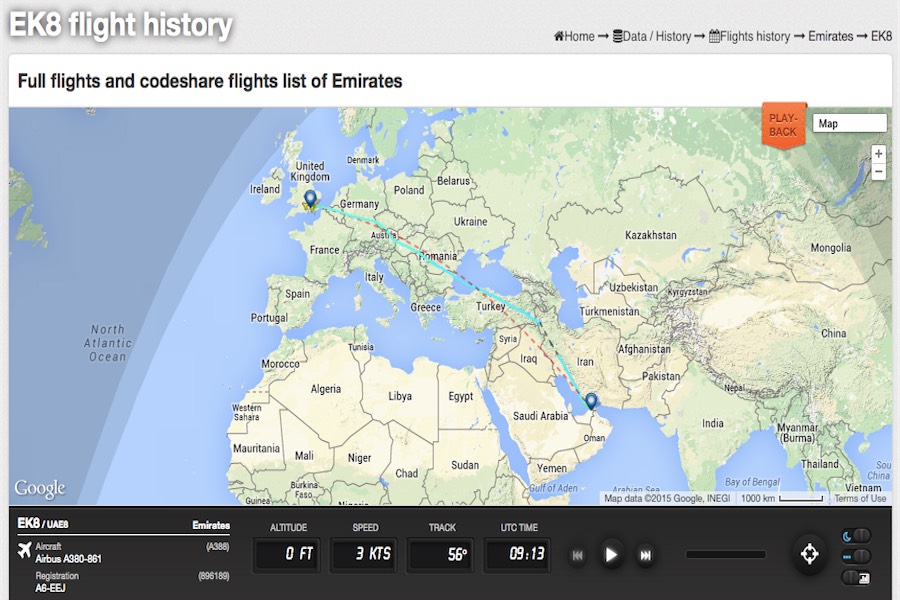Click the UTC TIME 09:13 readout

click(517, 554)
